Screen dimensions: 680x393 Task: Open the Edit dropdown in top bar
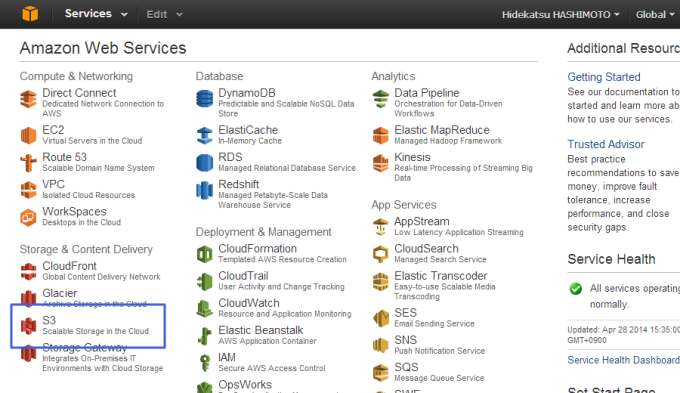pyautogui.click(x=164, y=14)
